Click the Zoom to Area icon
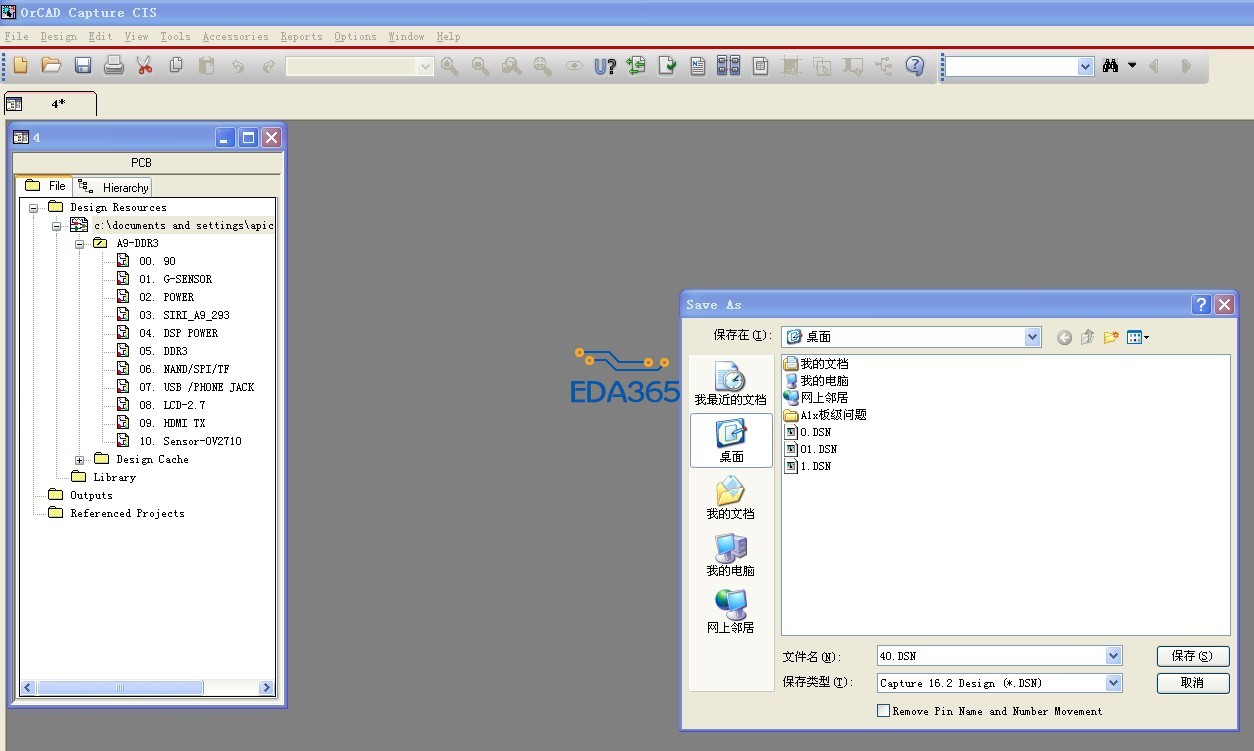 [512, 66]
